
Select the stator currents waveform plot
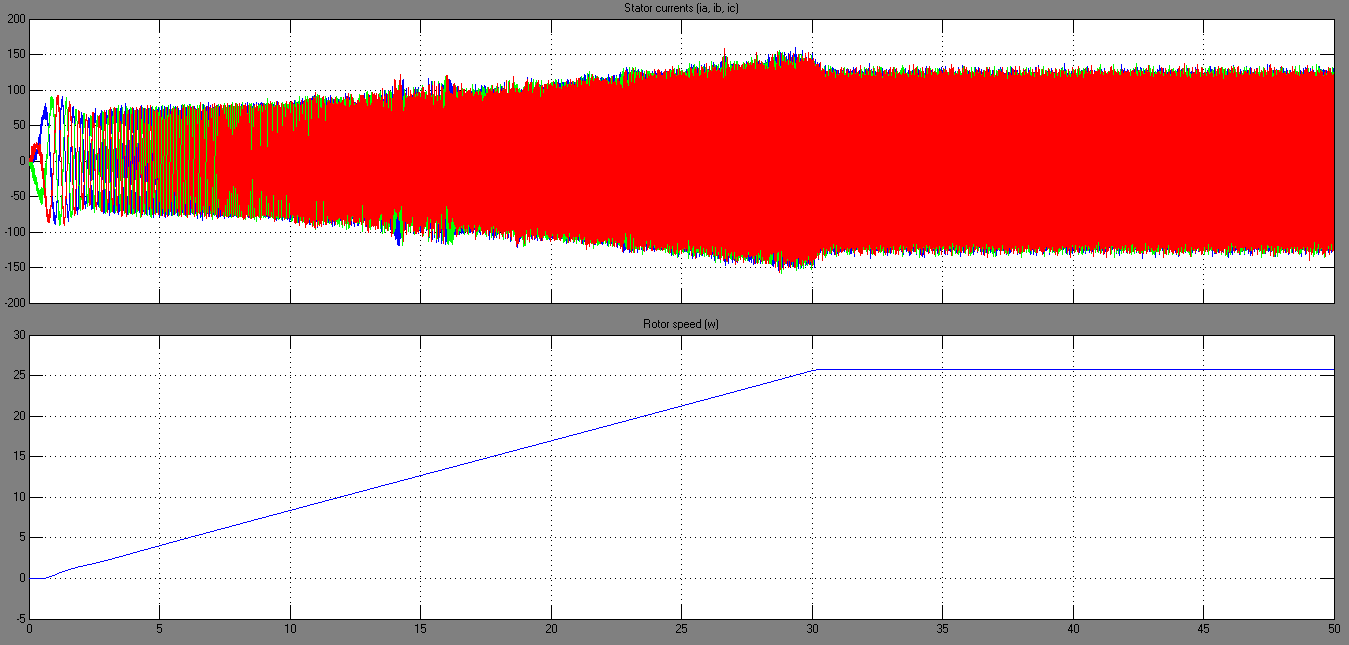click(682, 160)
